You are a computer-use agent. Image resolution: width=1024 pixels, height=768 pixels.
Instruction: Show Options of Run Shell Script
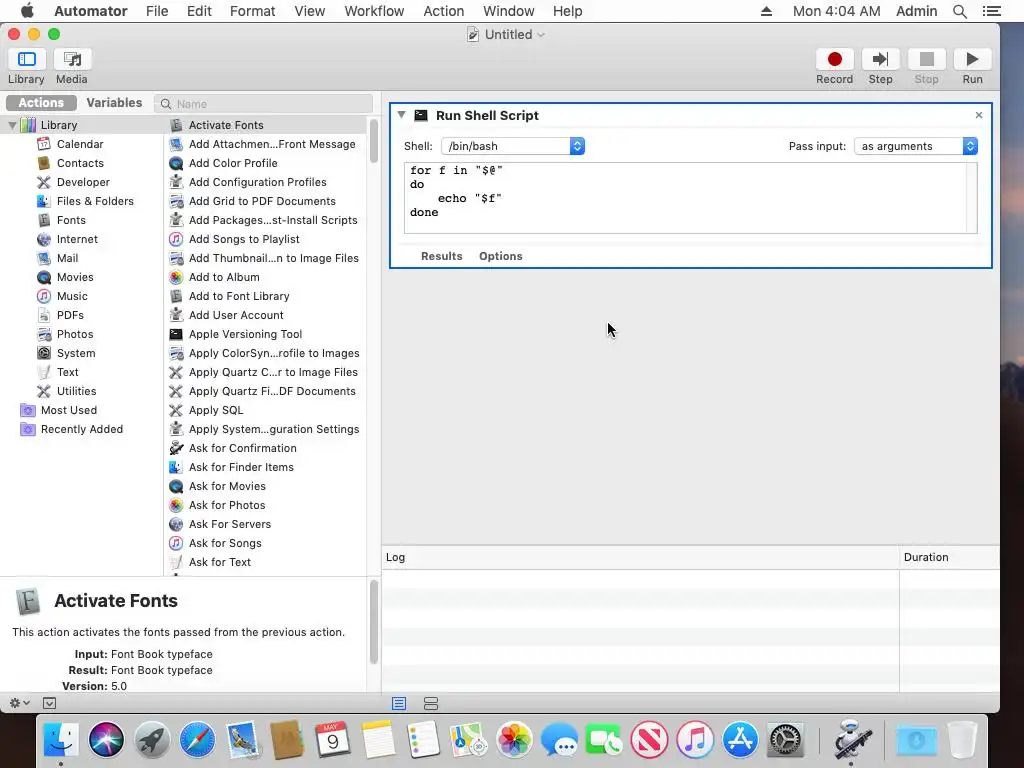(501, 256)
